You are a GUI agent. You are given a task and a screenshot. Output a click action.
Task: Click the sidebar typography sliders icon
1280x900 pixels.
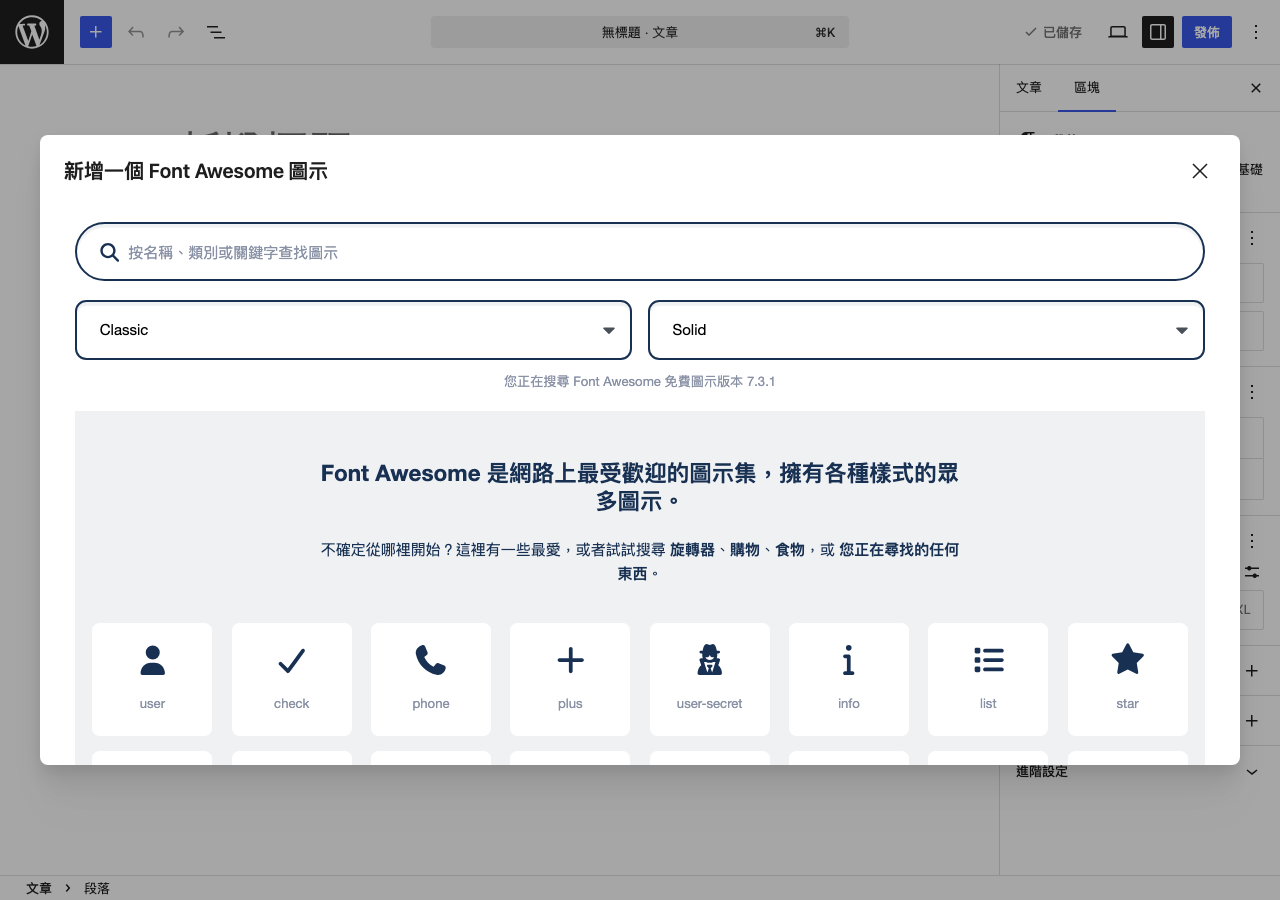(x=1252, y=572)
